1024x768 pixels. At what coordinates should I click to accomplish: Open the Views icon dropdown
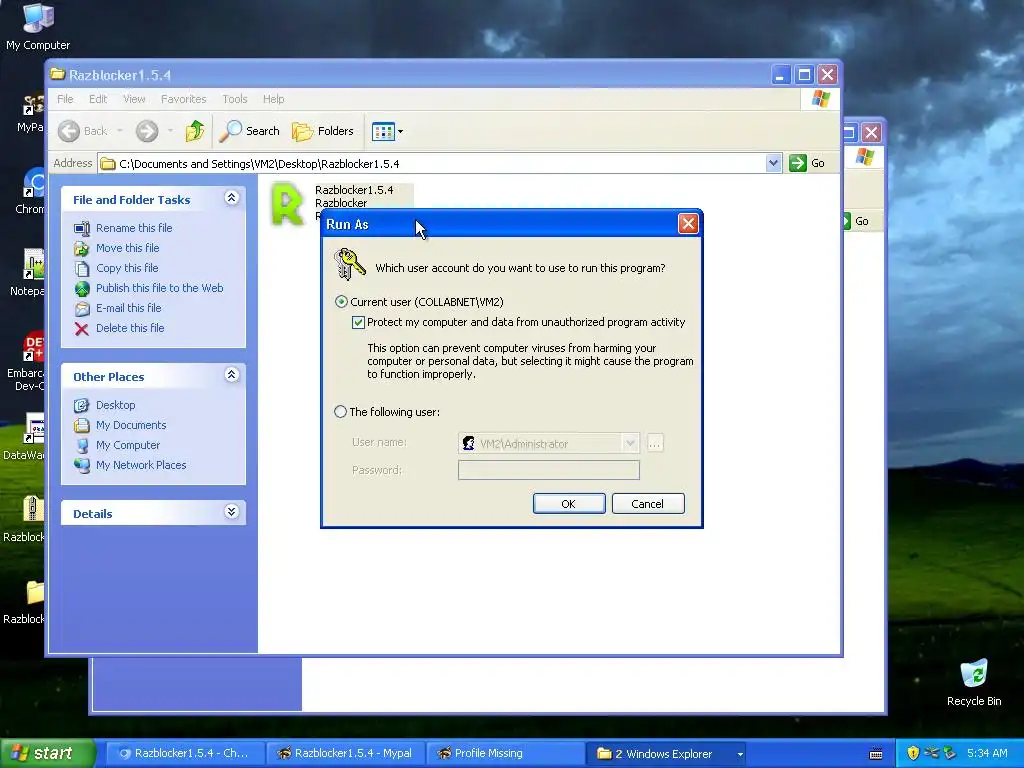click(387, 131)
